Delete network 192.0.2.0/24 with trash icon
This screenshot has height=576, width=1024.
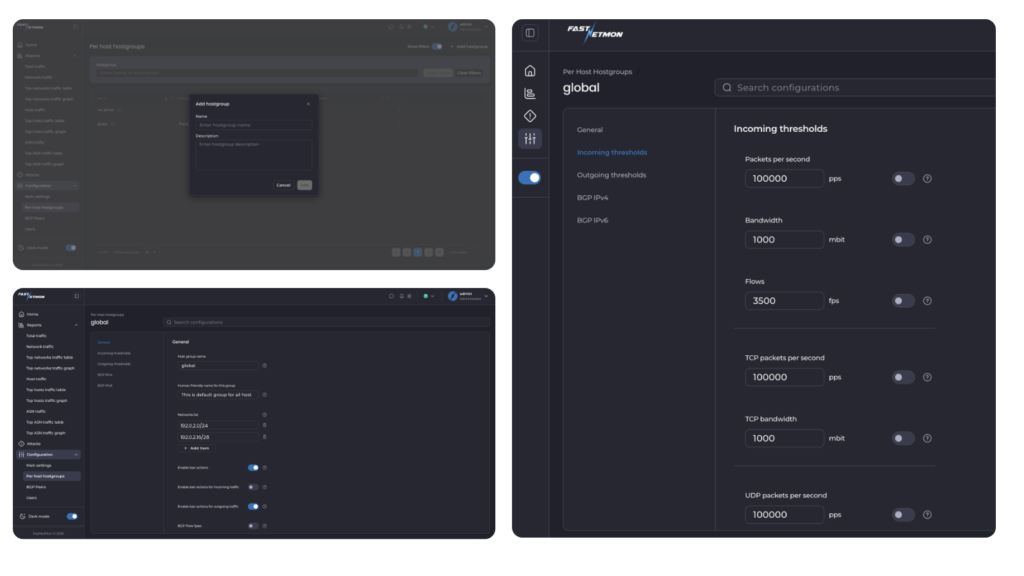pos(264,425)
